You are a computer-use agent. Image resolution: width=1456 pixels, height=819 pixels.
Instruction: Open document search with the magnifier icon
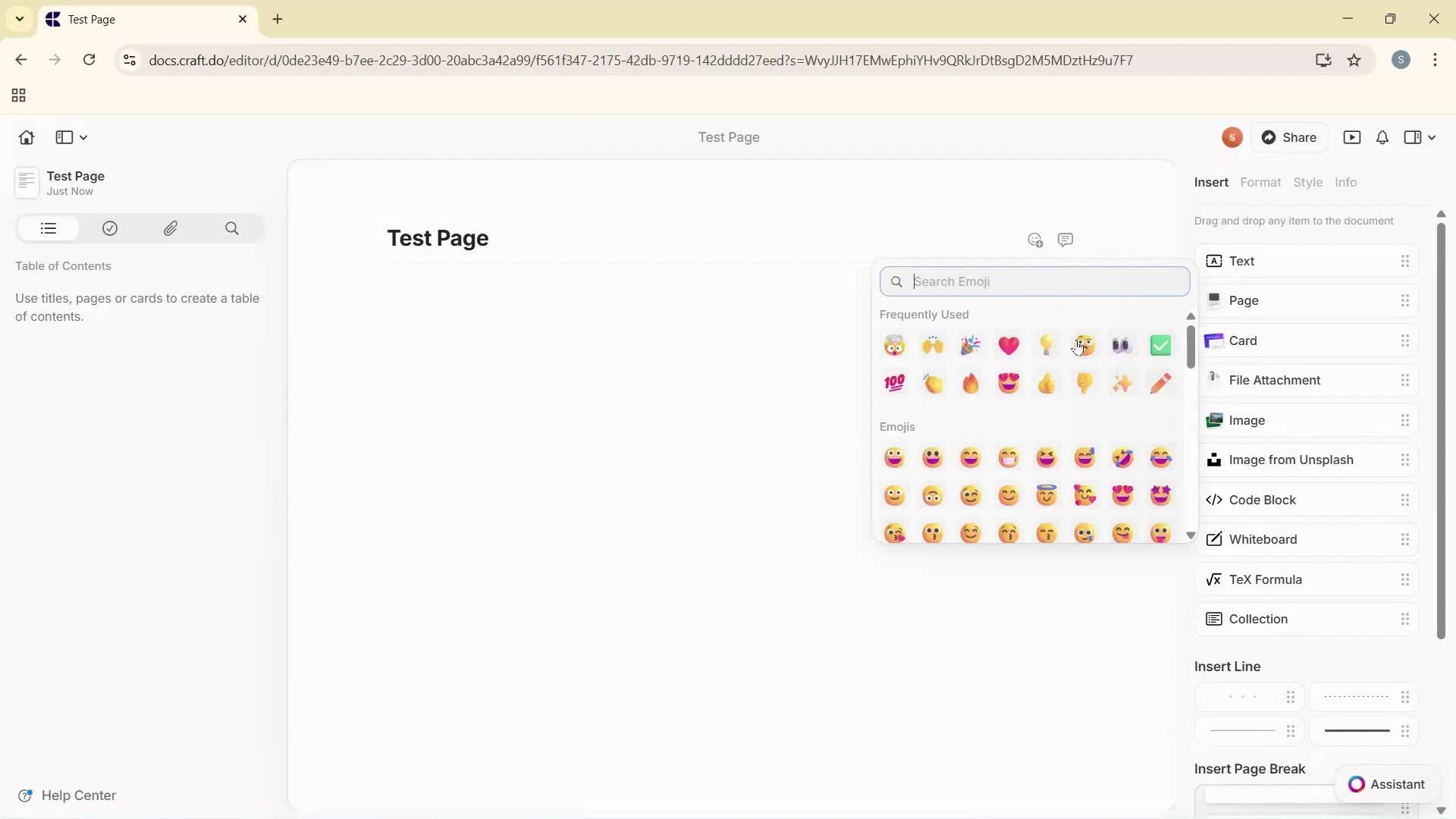232,228
